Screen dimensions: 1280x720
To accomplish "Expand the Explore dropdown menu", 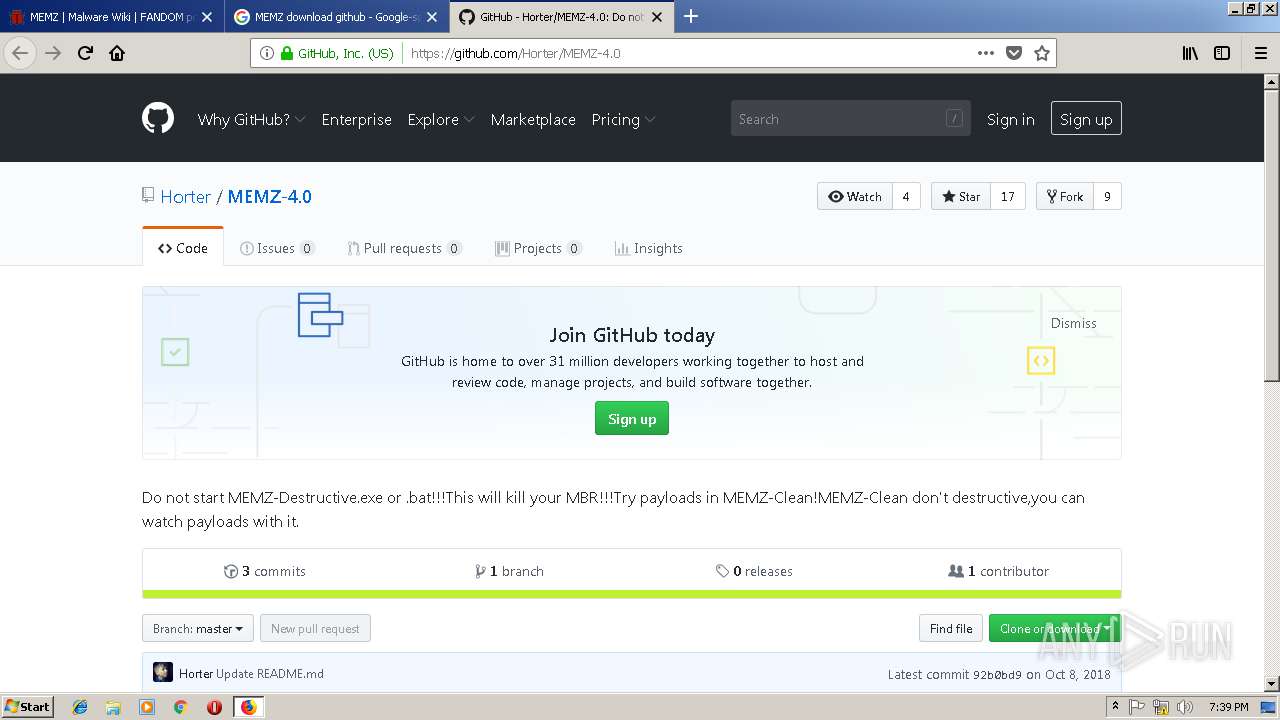I will (x=441, y=119).
